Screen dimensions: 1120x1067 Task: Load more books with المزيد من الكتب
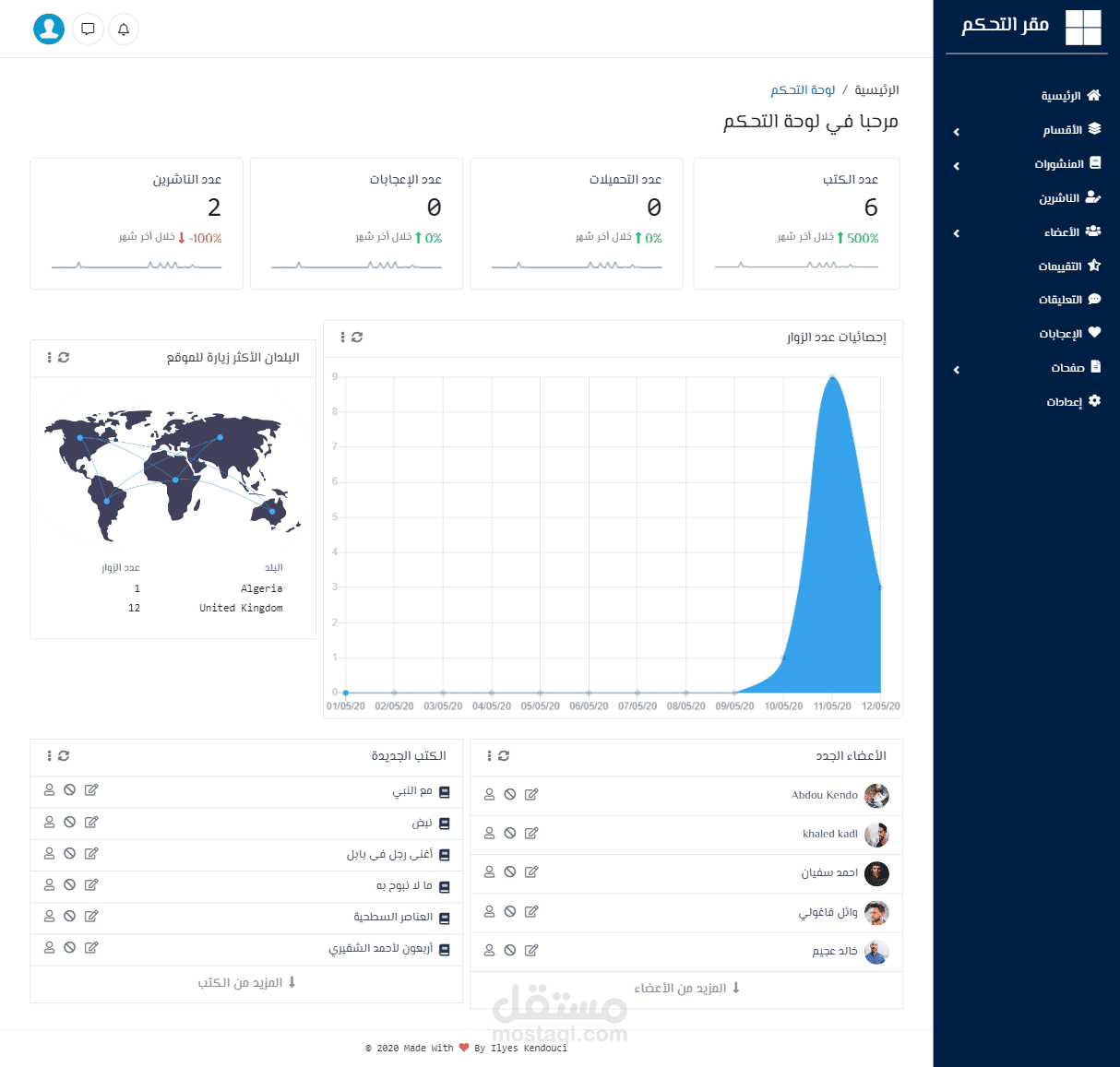(247, 983)
